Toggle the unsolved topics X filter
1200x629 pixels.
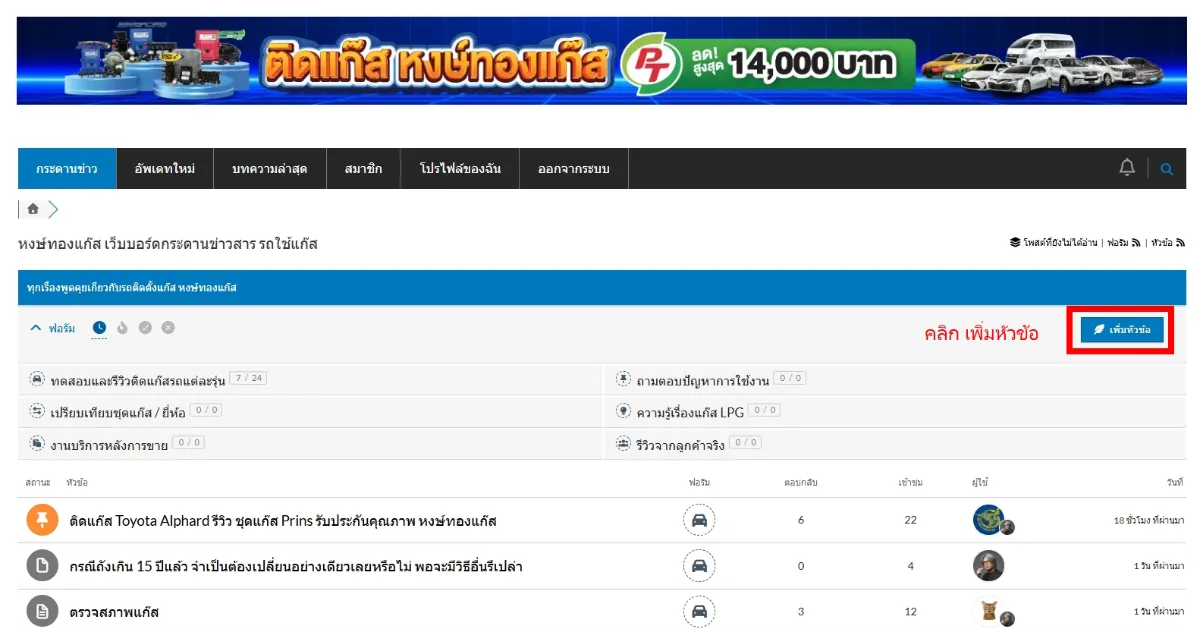(x=168, y=327)
